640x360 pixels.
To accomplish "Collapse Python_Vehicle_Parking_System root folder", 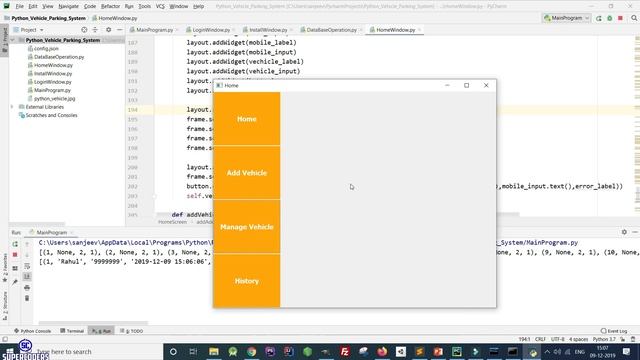I will (13, 40).
